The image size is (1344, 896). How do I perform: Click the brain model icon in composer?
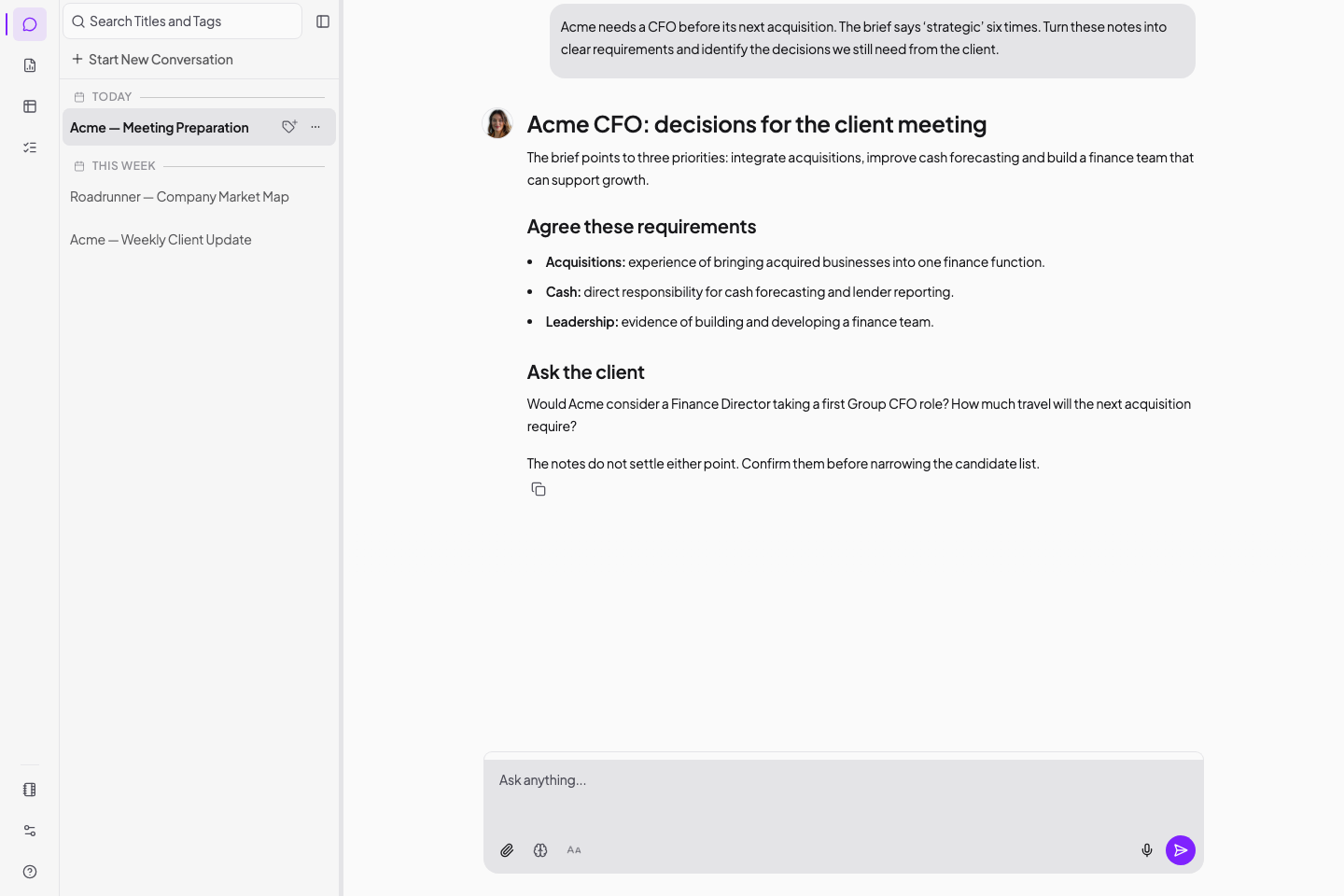click(x=540, y=850)
